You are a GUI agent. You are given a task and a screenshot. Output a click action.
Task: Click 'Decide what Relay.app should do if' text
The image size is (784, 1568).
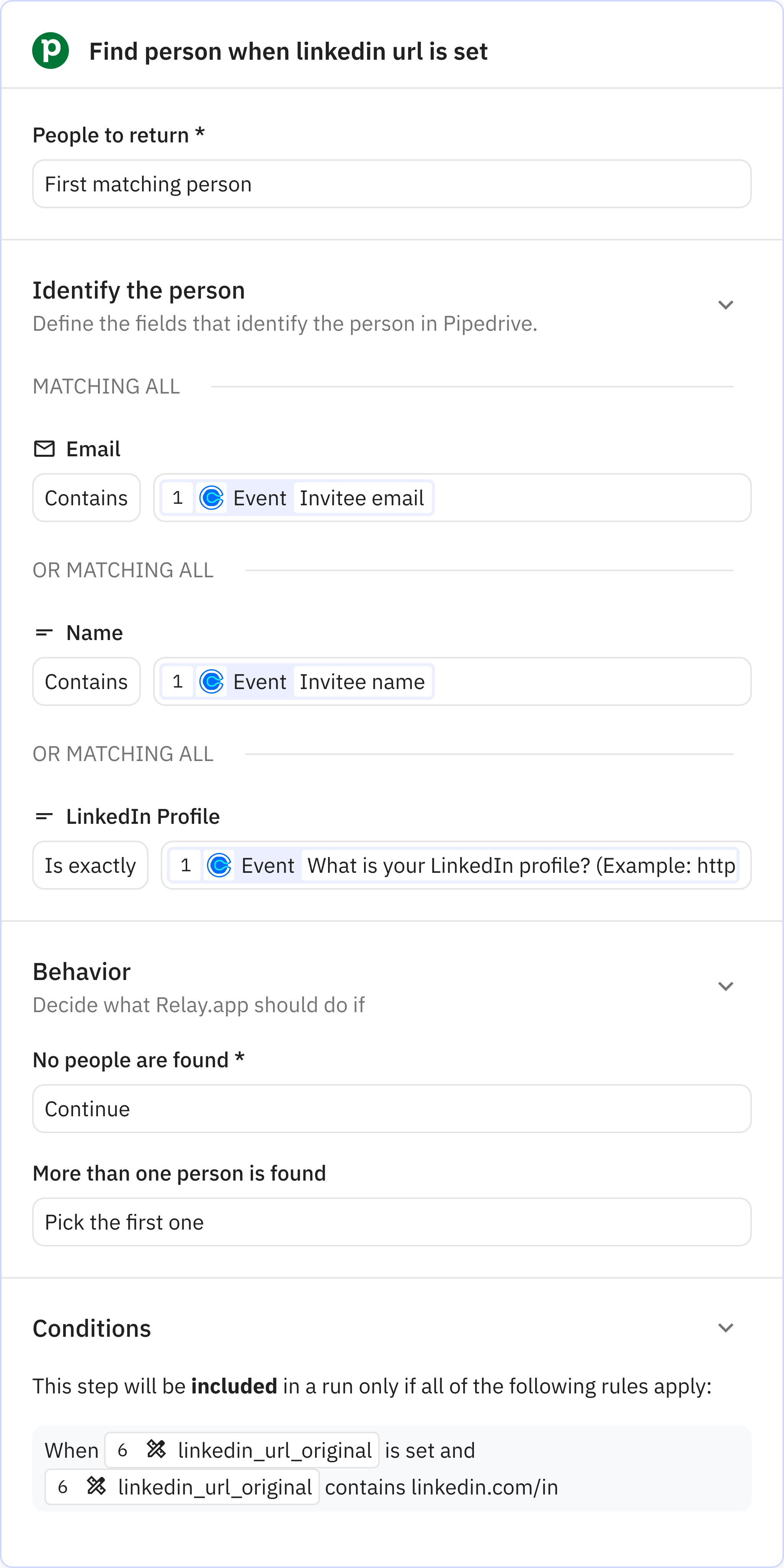(198, 1005)
